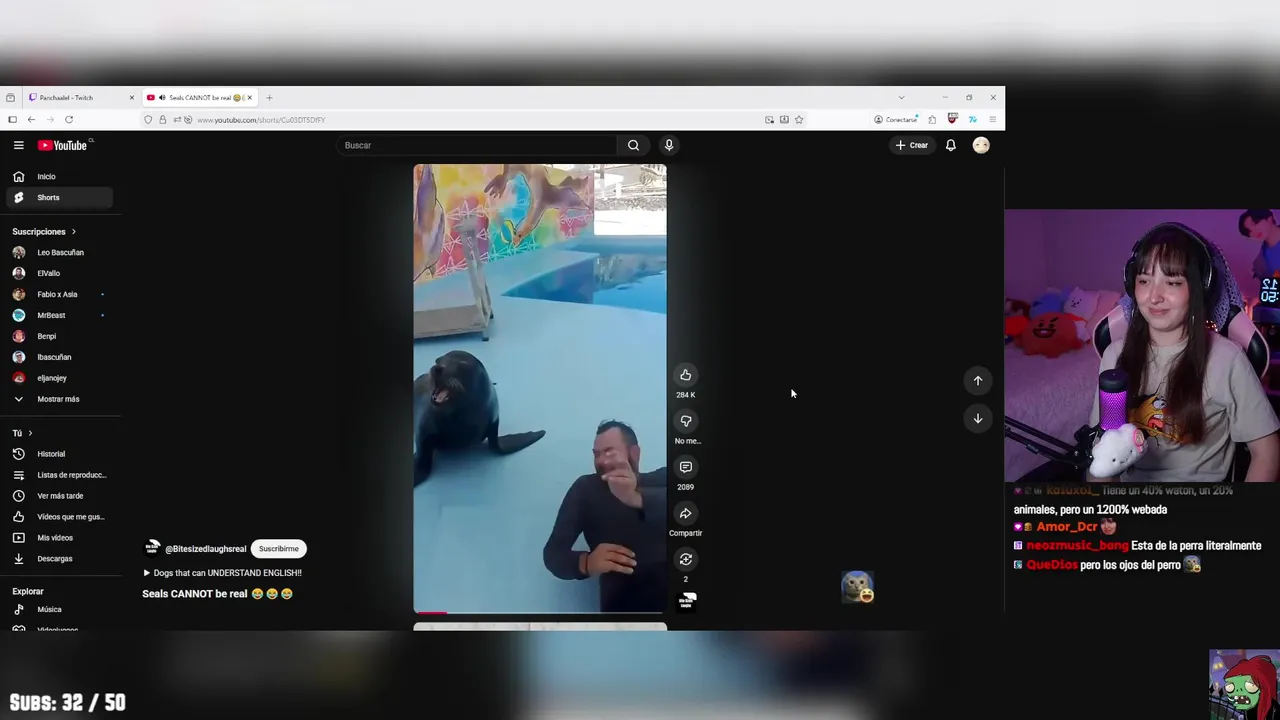
Task: Open Leo Bascuñan channel
Action: tap(58, 252)
